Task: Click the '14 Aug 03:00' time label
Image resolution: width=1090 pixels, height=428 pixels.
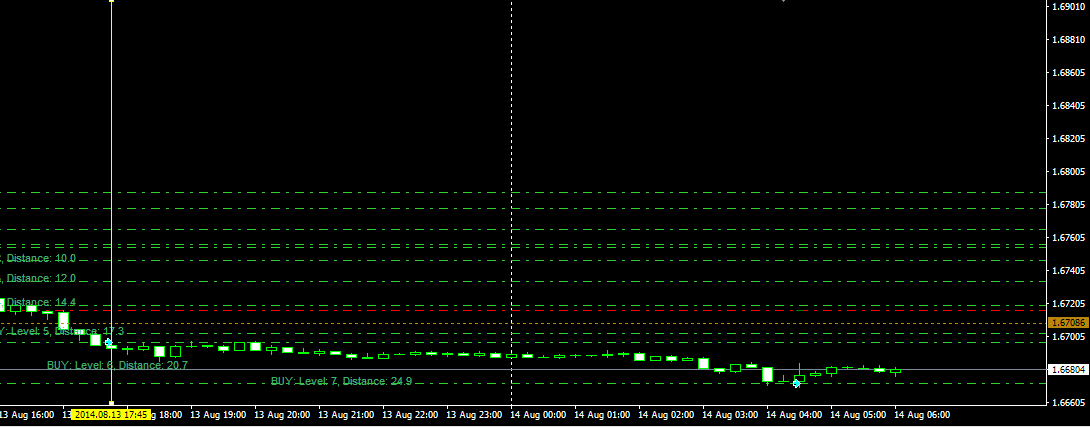Action: (730, 414)
